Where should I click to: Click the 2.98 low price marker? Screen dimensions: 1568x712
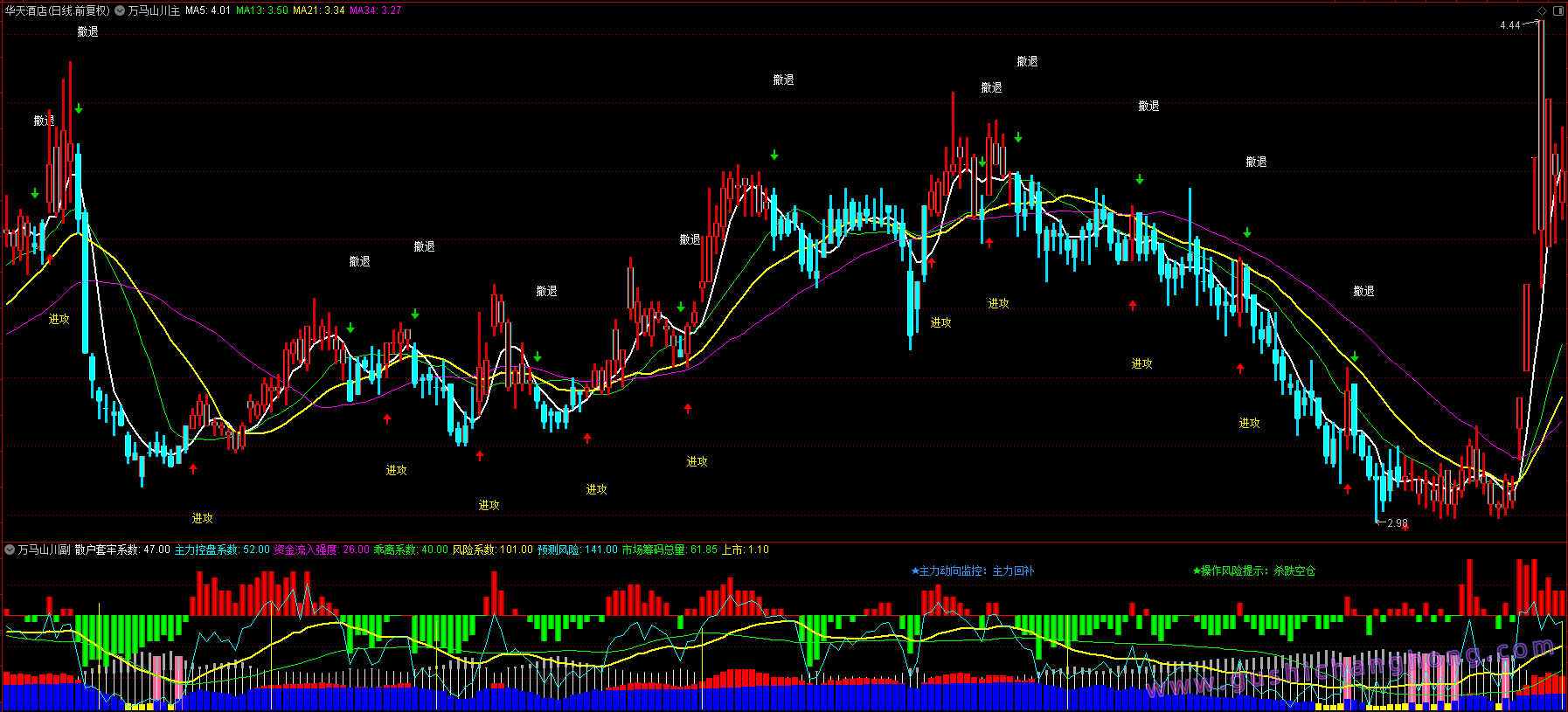click(x=1398, y=523)
